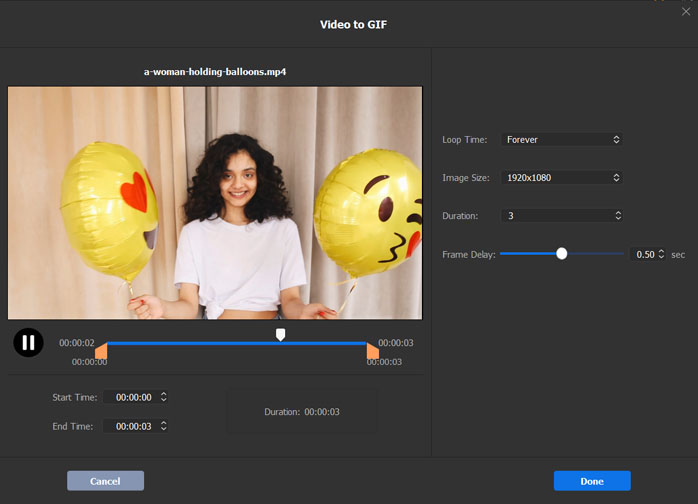Click the End Time 00:00:03 field

point(136,426)
